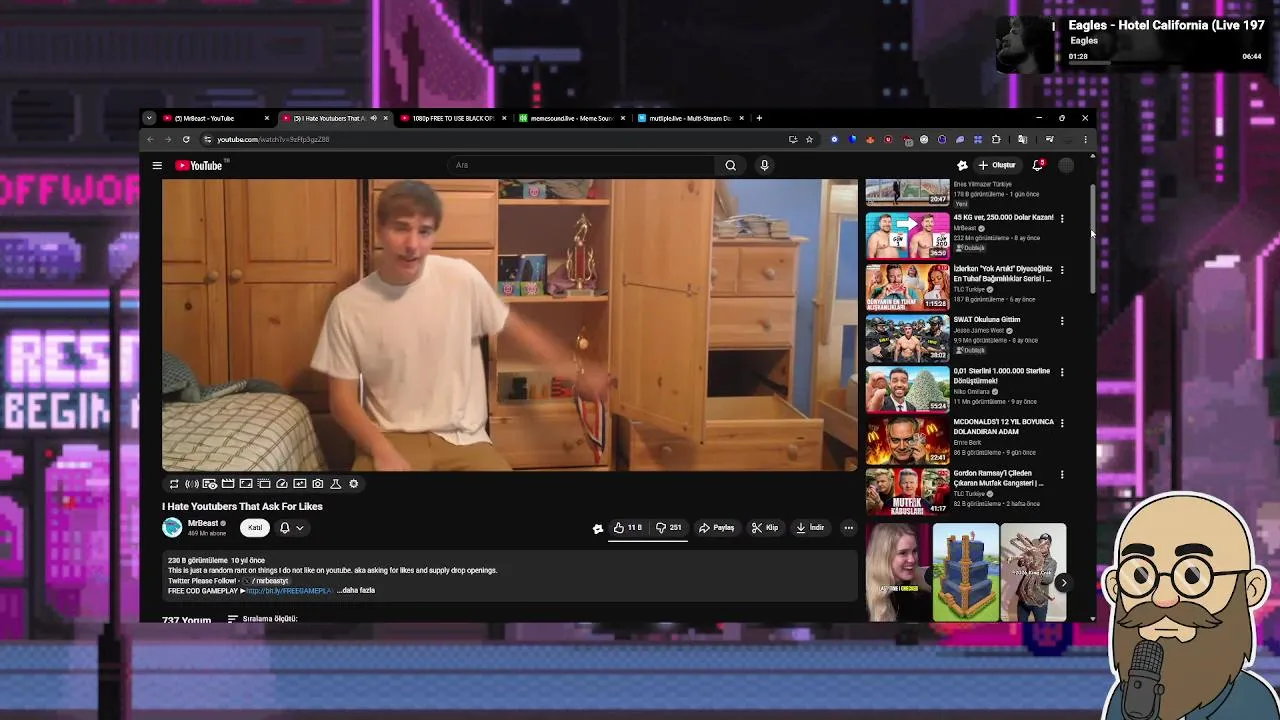Open MrBeast channel avatar
This screenshot has height=720, width=1280.
(172, 527)
